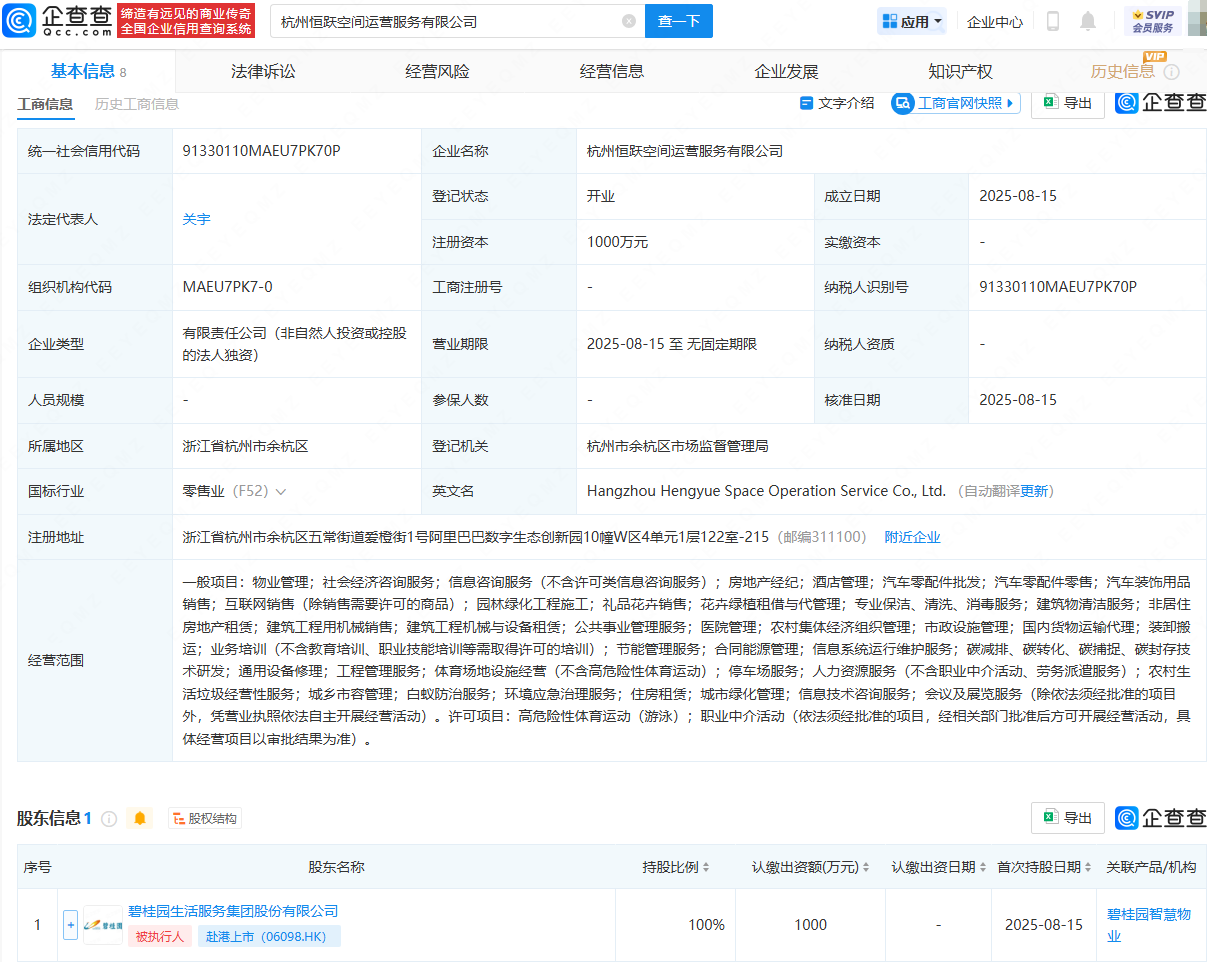Click 组织机构代码 value MAEU7PK7-0
1207x962 pixels.
[x=228, y=287]
